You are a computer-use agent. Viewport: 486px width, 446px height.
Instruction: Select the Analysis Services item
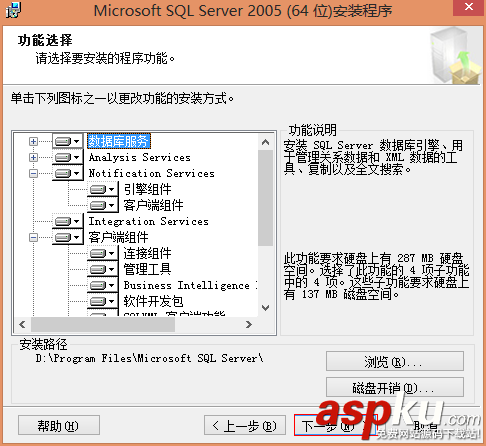[140, 157]
